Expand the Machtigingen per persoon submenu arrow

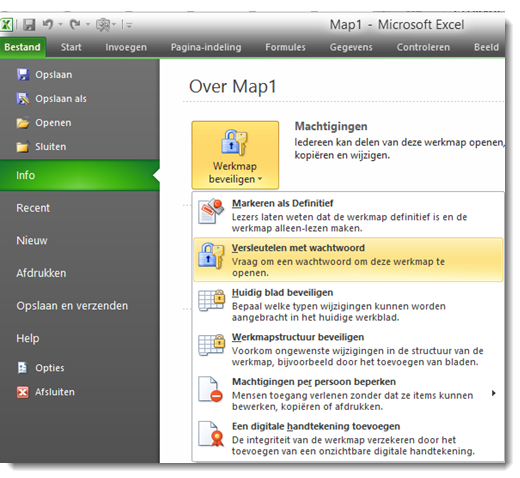494,393
